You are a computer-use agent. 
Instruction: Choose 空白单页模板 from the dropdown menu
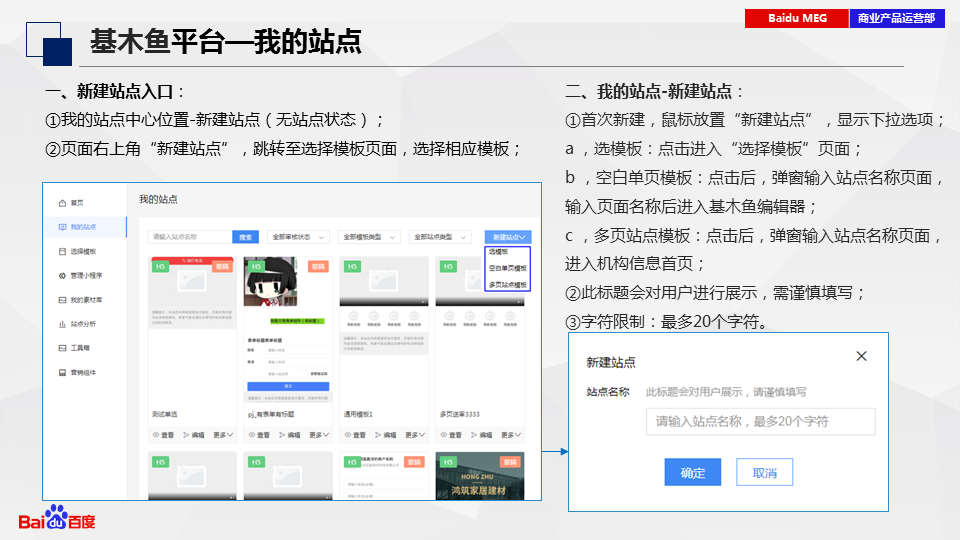click(x=508, y=268)
